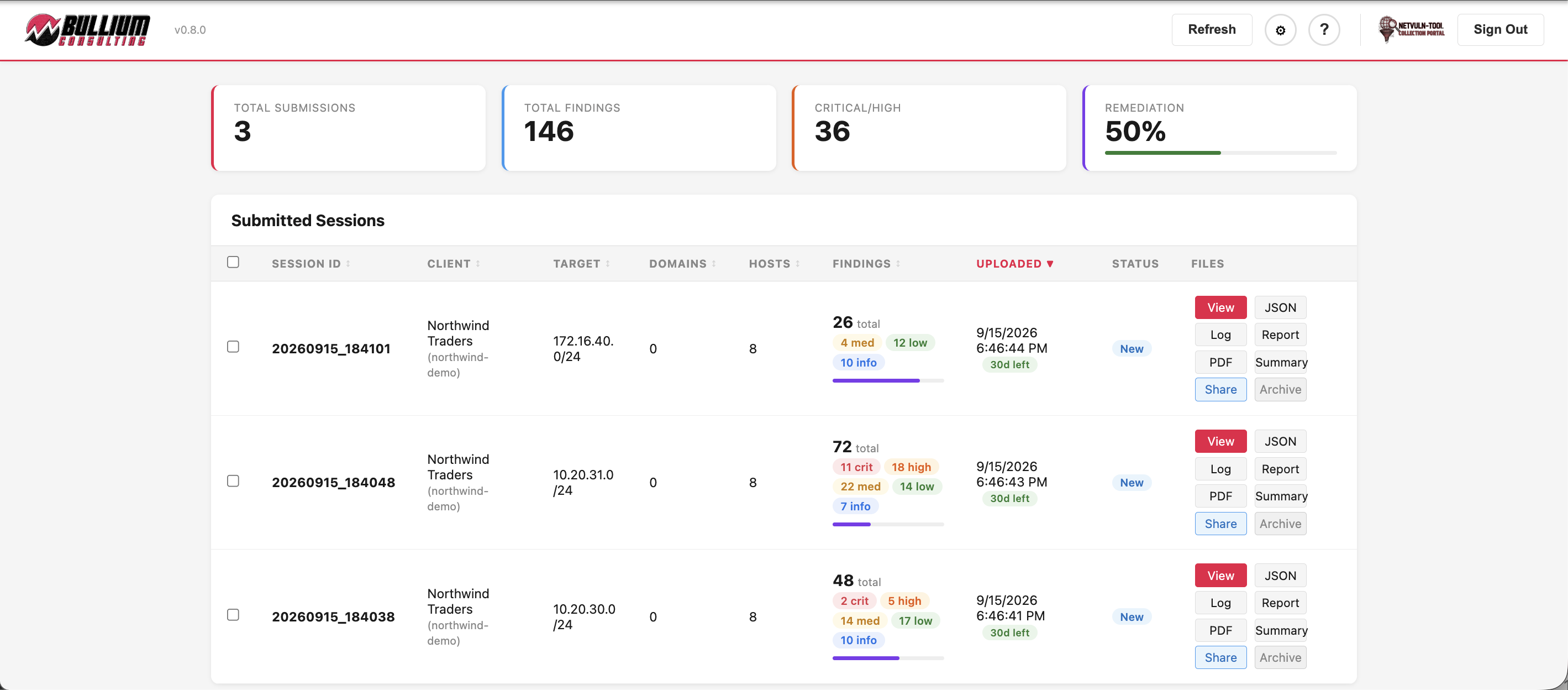Image resolution: width=1568 pixels, height=690 pixels.
Task: Click the Refresh button
Action: click(x=1211, y=30)
